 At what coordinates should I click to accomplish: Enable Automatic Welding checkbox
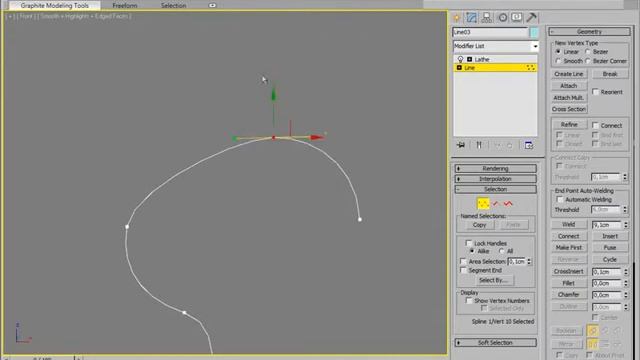[x=560, y=200]
